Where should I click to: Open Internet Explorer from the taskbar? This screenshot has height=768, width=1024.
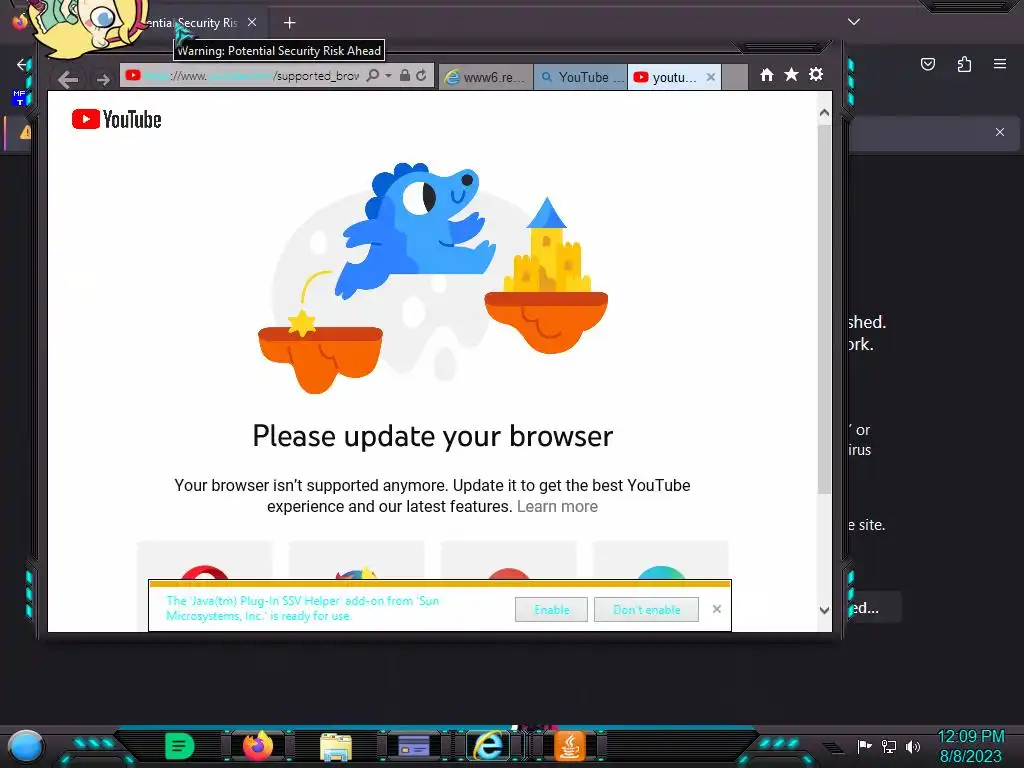pyautogui.click(x=489, y=745)
